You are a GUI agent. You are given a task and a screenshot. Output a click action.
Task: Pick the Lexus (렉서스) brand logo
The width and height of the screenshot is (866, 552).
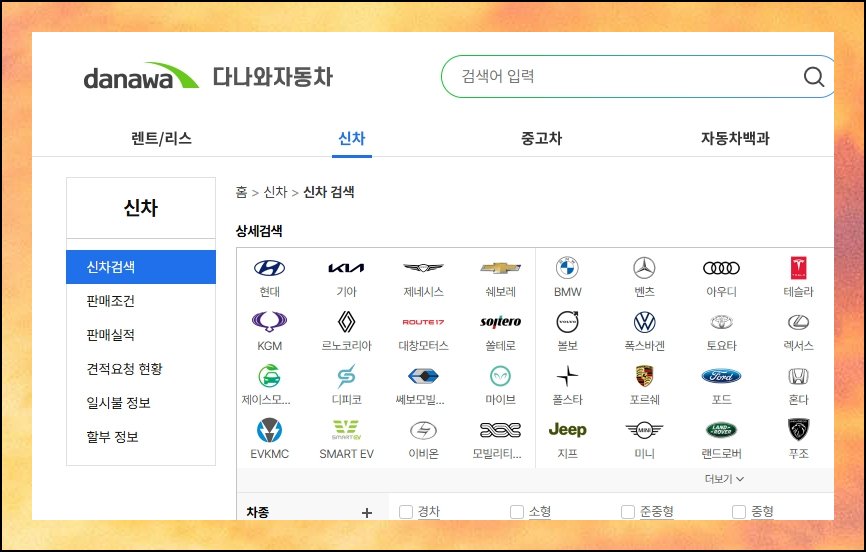click(x=798, y=322)
